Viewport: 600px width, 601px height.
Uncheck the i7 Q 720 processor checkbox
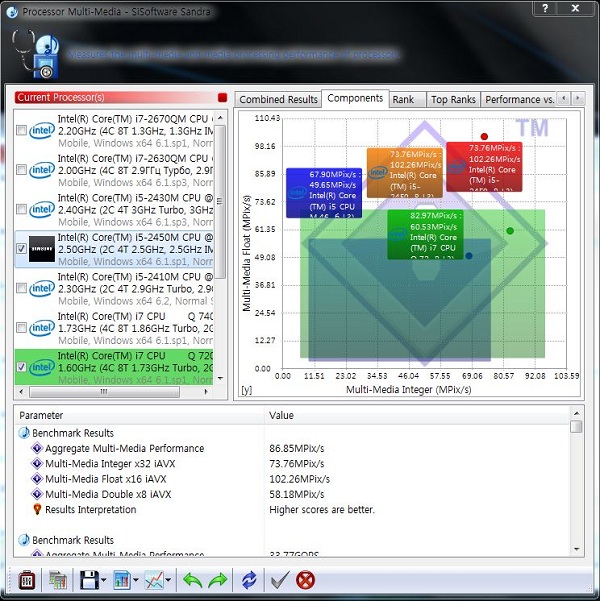coord(21,367)
